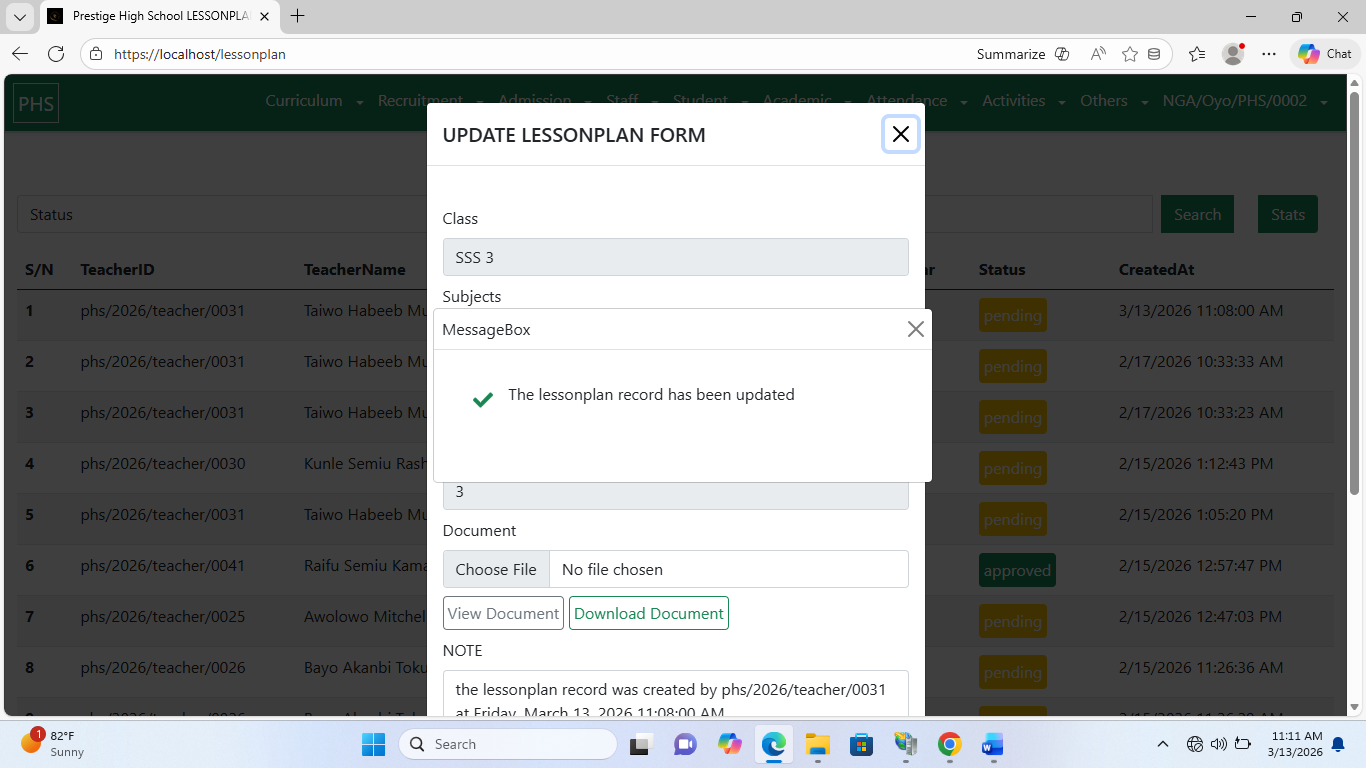
Task: Open the browser settings ellipsis menu
Action: coord(1269,54)
